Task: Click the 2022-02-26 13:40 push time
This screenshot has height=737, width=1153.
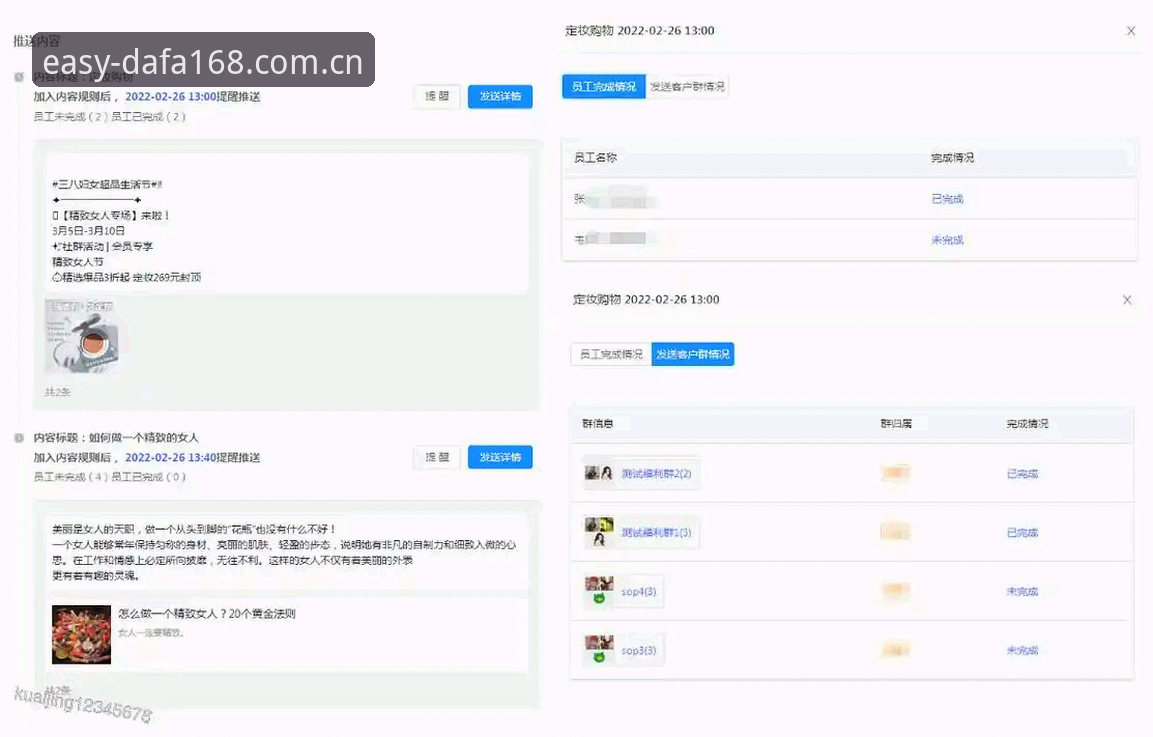Action: (x=171, y=457)
